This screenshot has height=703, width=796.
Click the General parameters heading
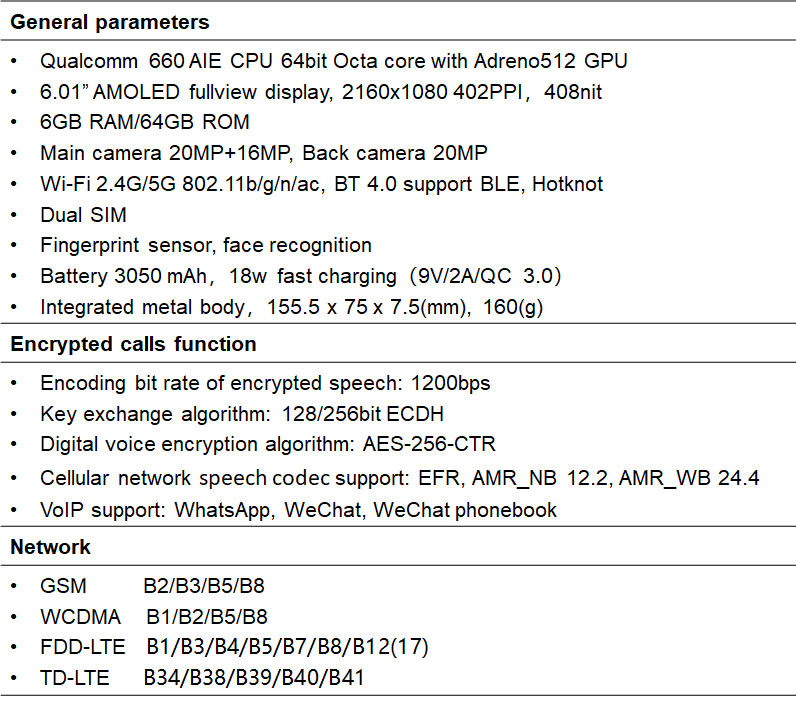[x=110, y=22]
